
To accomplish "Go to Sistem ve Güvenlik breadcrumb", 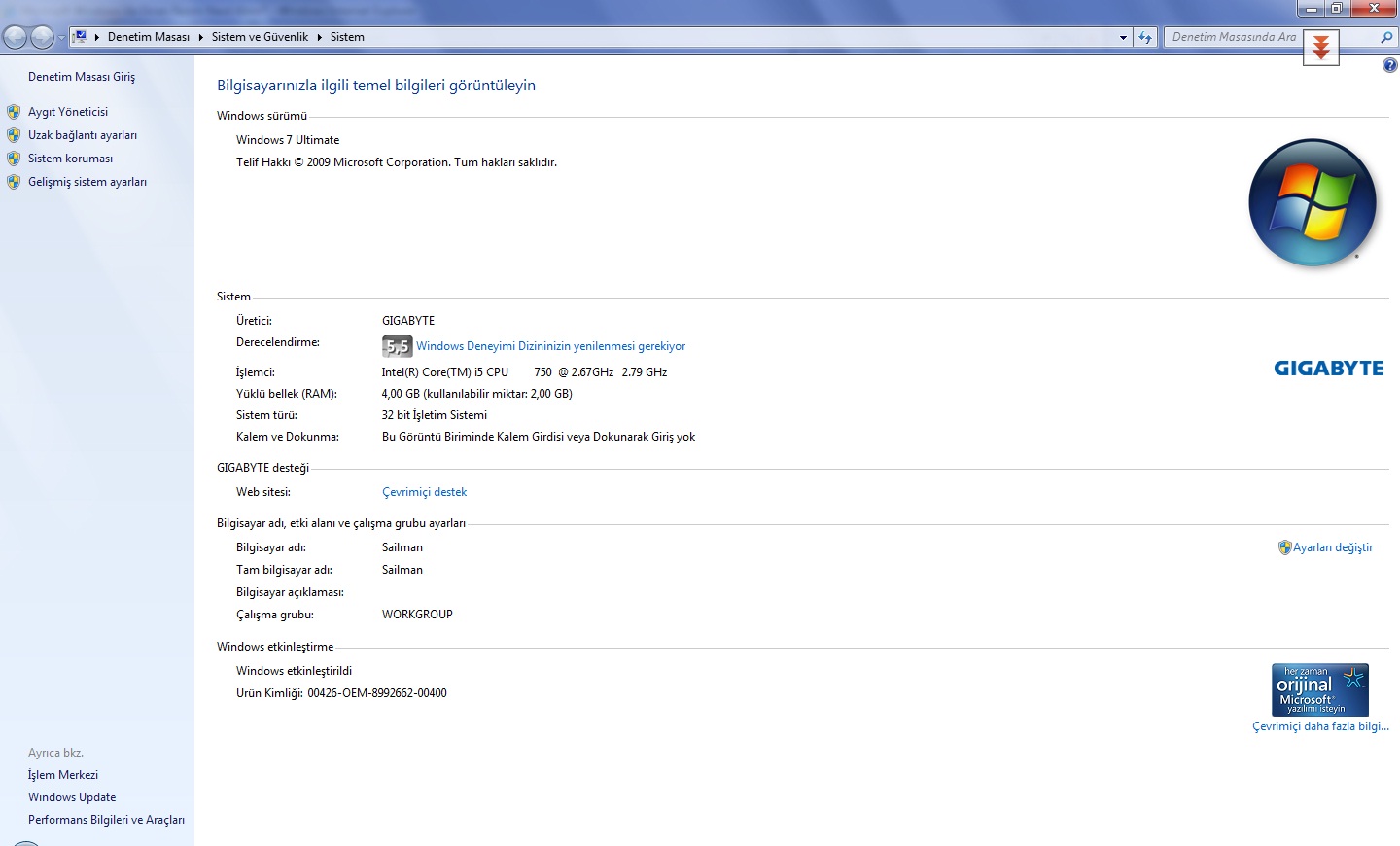I will pos(260,37).
